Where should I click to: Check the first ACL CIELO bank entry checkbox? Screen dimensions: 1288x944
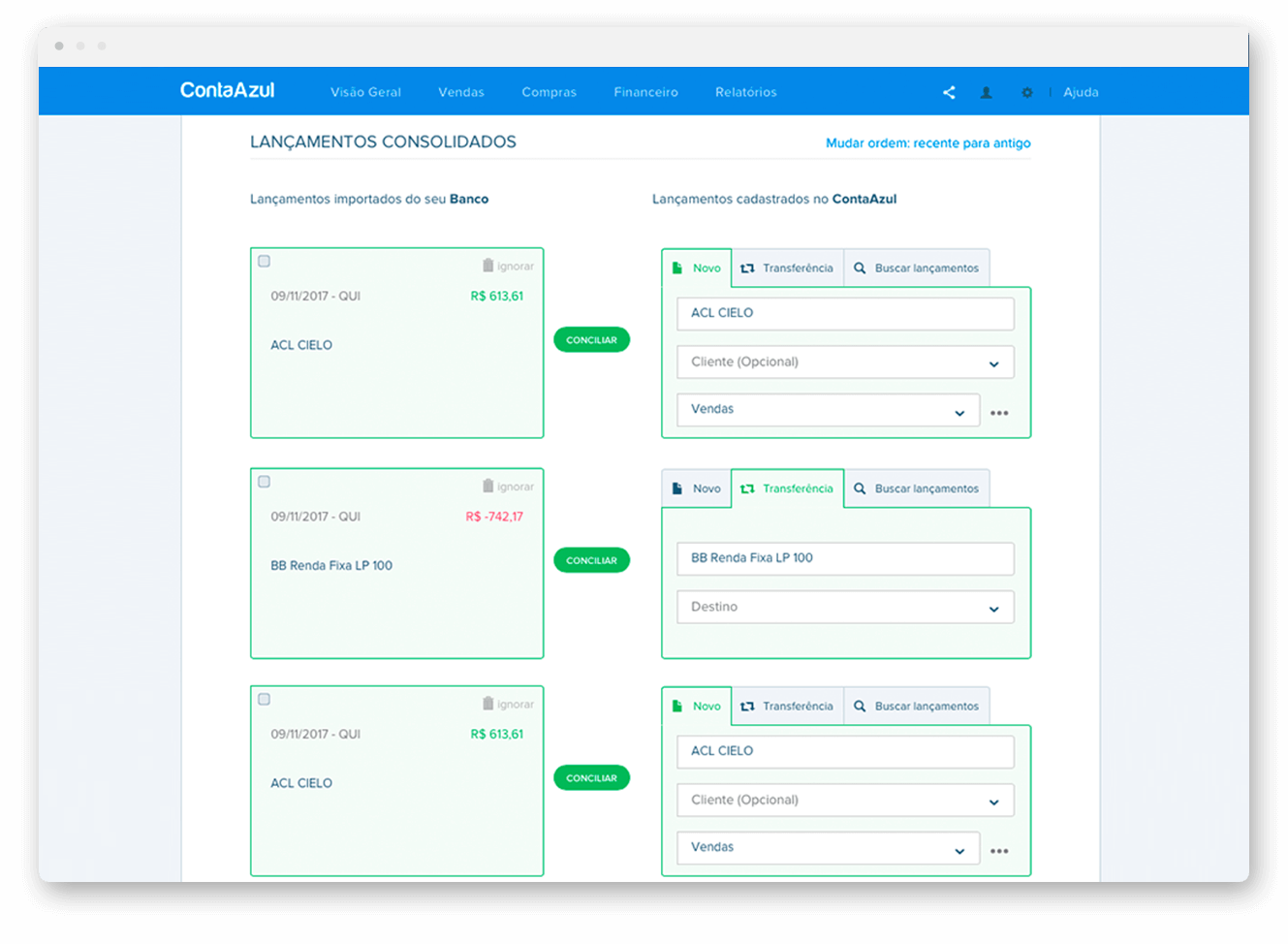pos(264,260)
